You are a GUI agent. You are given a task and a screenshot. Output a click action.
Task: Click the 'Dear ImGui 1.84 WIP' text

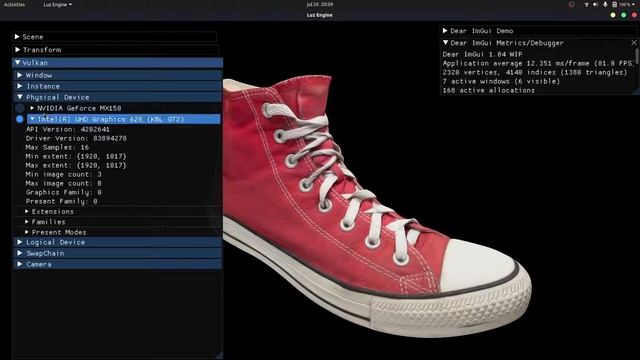(x=482, y=54)
